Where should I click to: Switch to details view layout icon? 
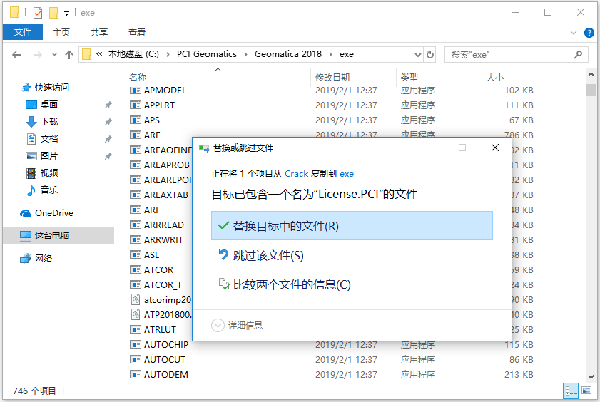[571, 391]
